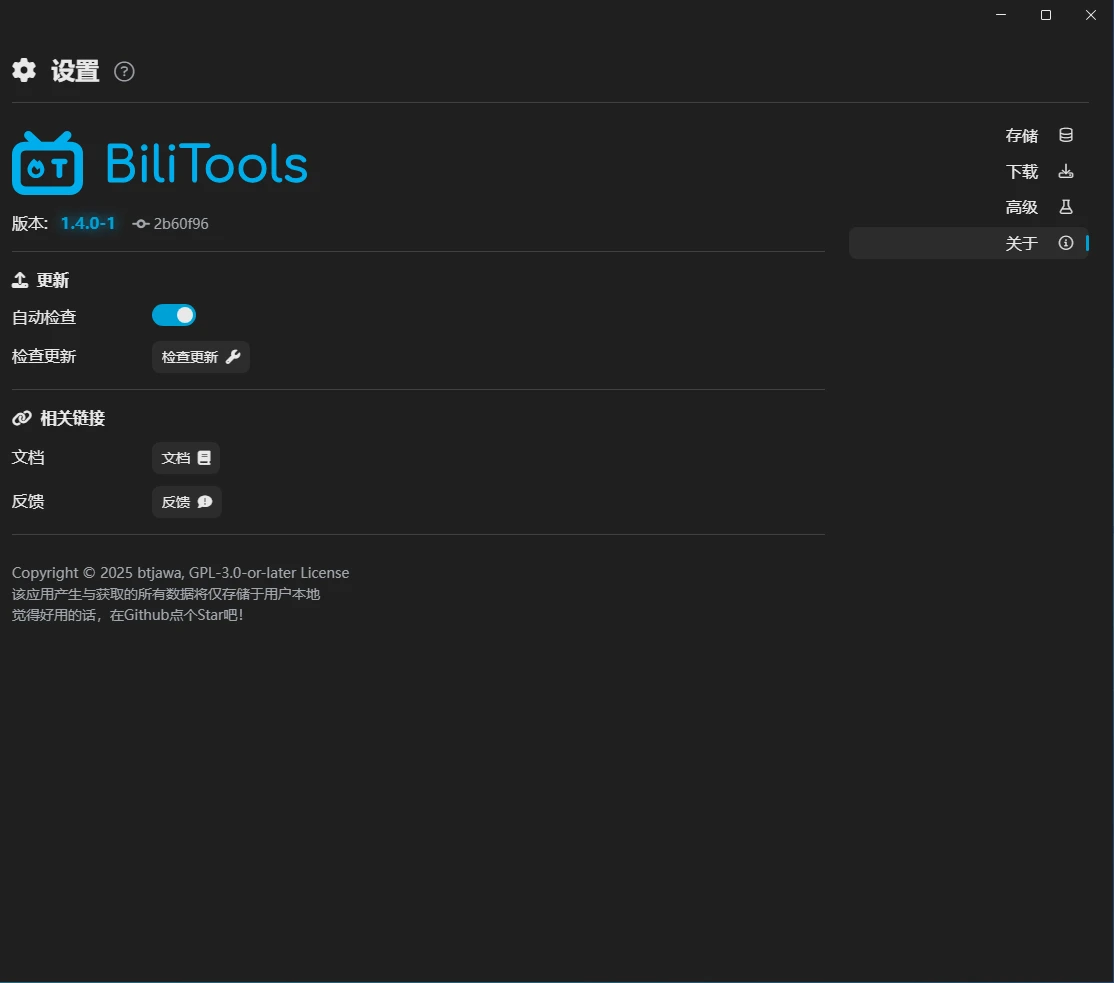
Task: Click the upload icon beside 更新 heading
Action: pyautogui.click(x=20, y=280)
